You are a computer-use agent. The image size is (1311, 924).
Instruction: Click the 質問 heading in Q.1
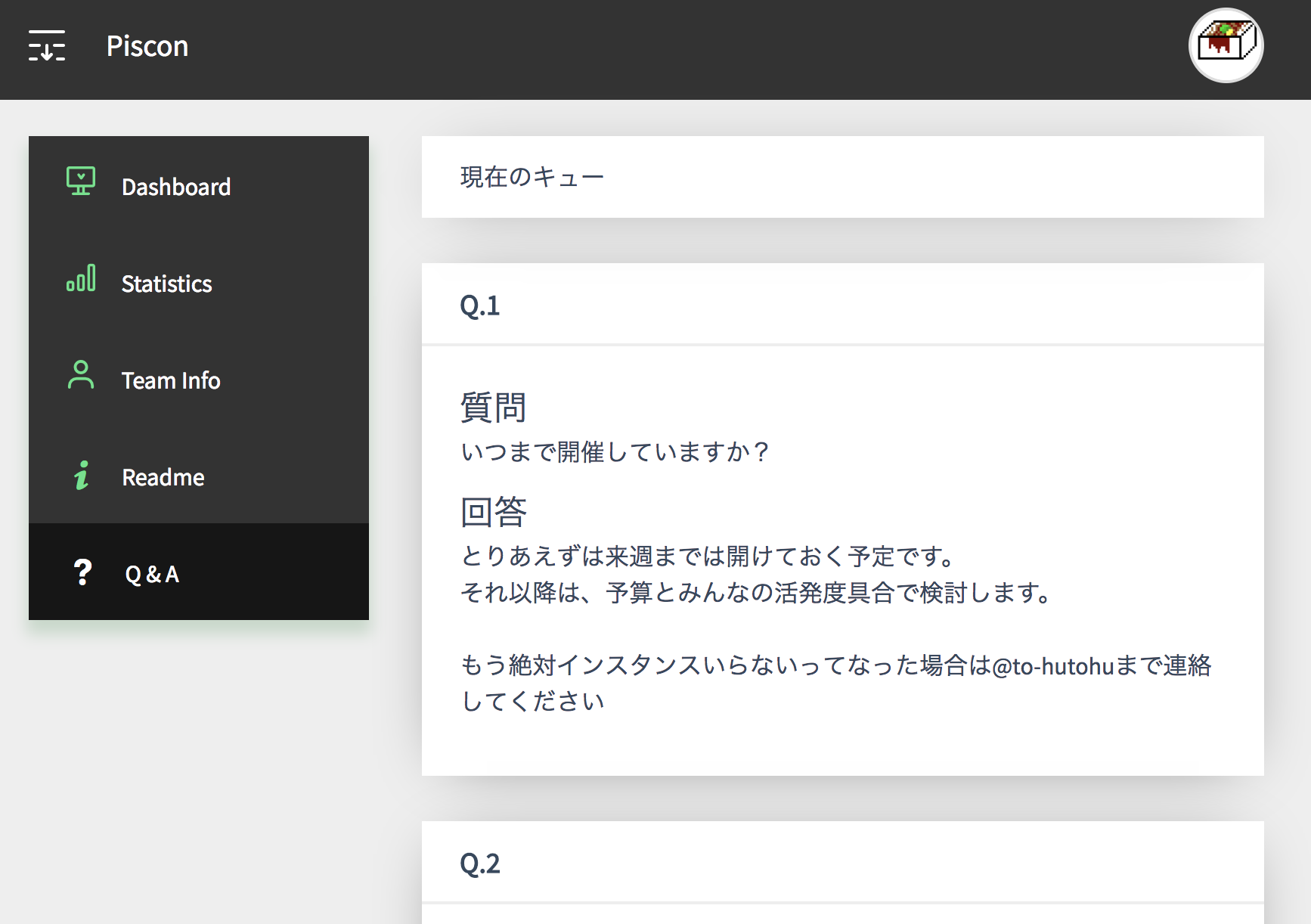point(493,408)
